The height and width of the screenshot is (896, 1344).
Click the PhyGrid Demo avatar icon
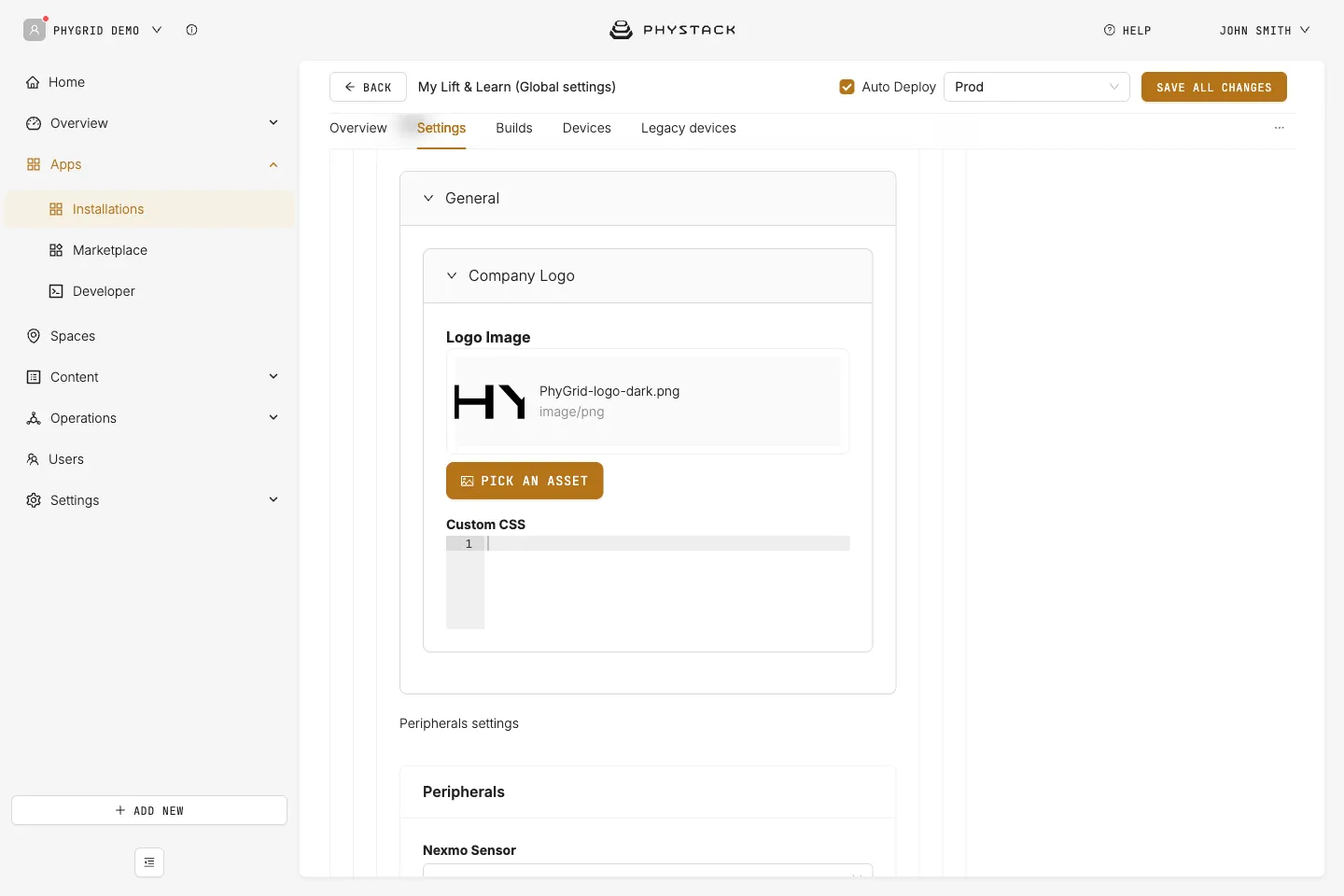click(x=35, y=30)
